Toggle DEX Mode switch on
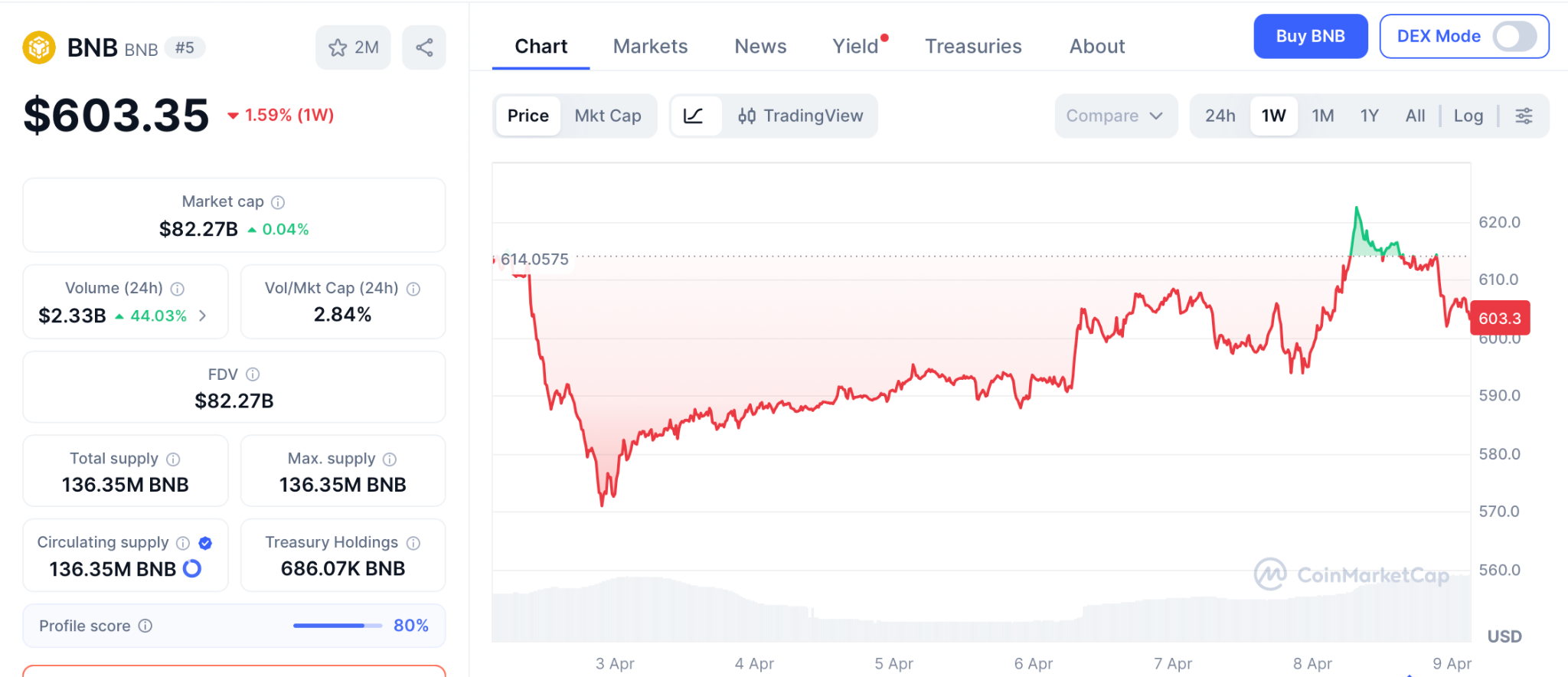The width and height of the screenshot is (1568, 677). [x=1514, y=36]
